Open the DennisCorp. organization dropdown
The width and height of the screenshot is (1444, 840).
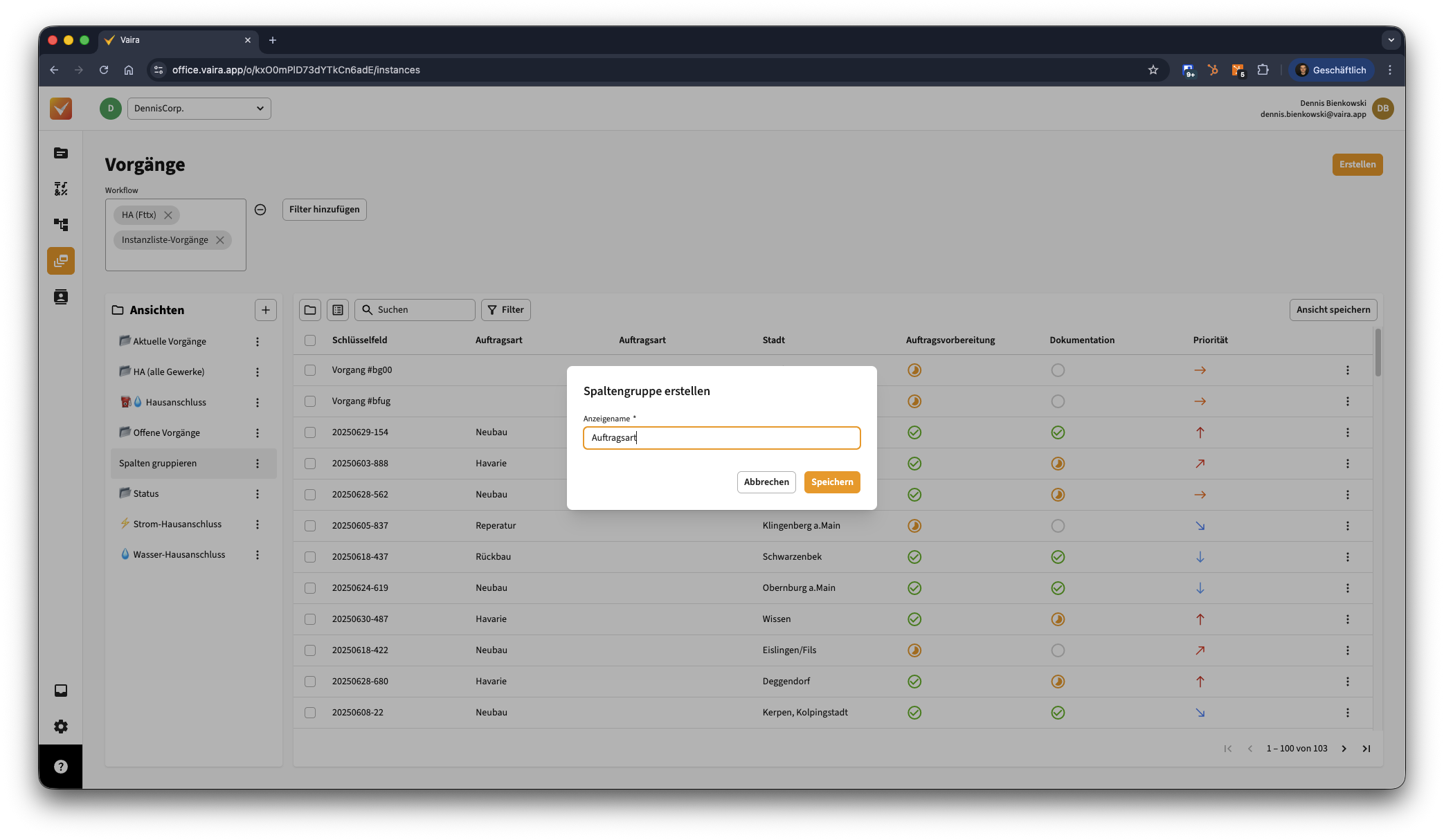coord(199,109)
